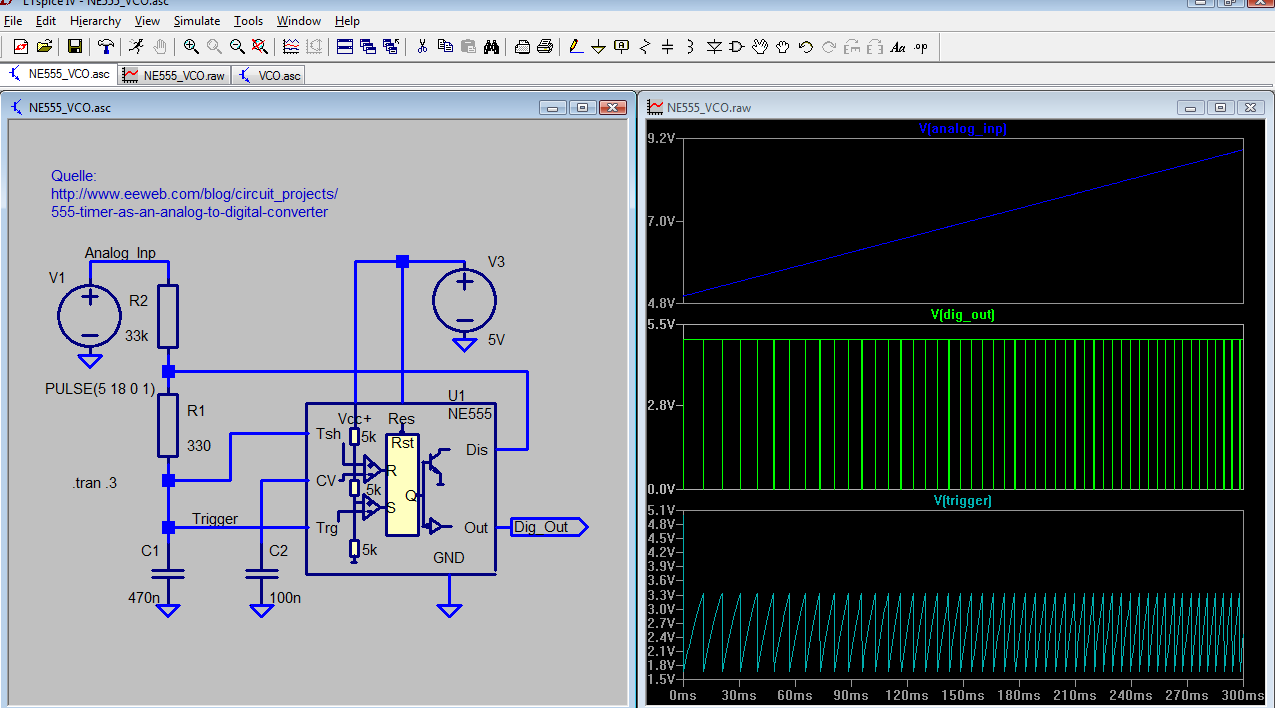Open the Component (logic gate) picker
Image resolution: width=1275 pixels, height=708 pixels.
click(x=737, y=46)
